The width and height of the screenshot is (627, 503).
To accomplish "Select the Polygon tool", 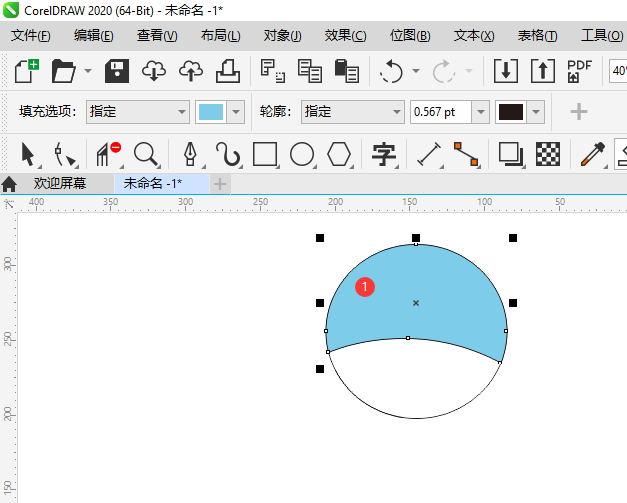I will [340, 154].
